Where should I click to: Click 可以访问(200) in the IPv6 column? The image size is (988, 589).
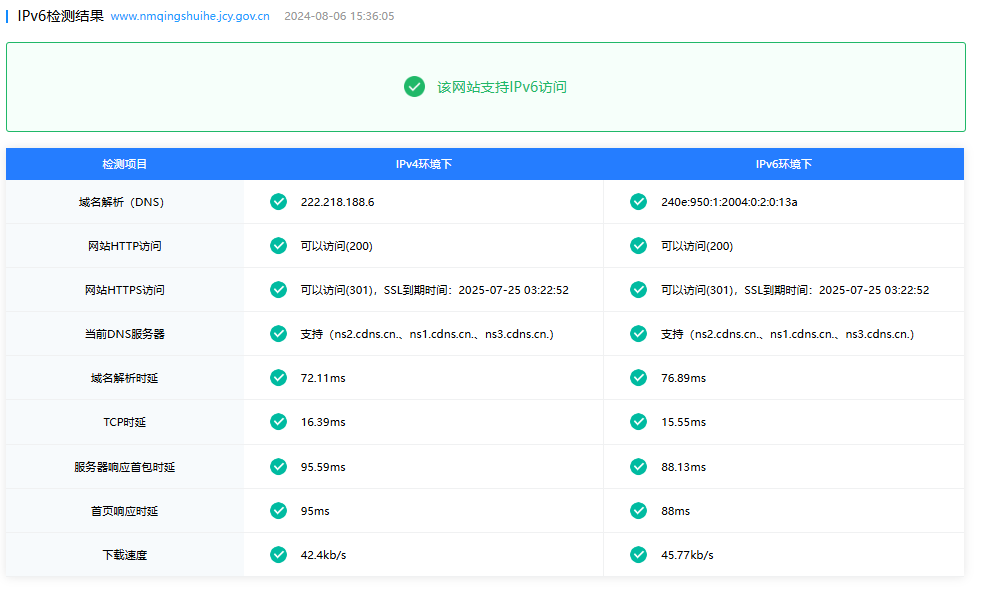[697, 246]
